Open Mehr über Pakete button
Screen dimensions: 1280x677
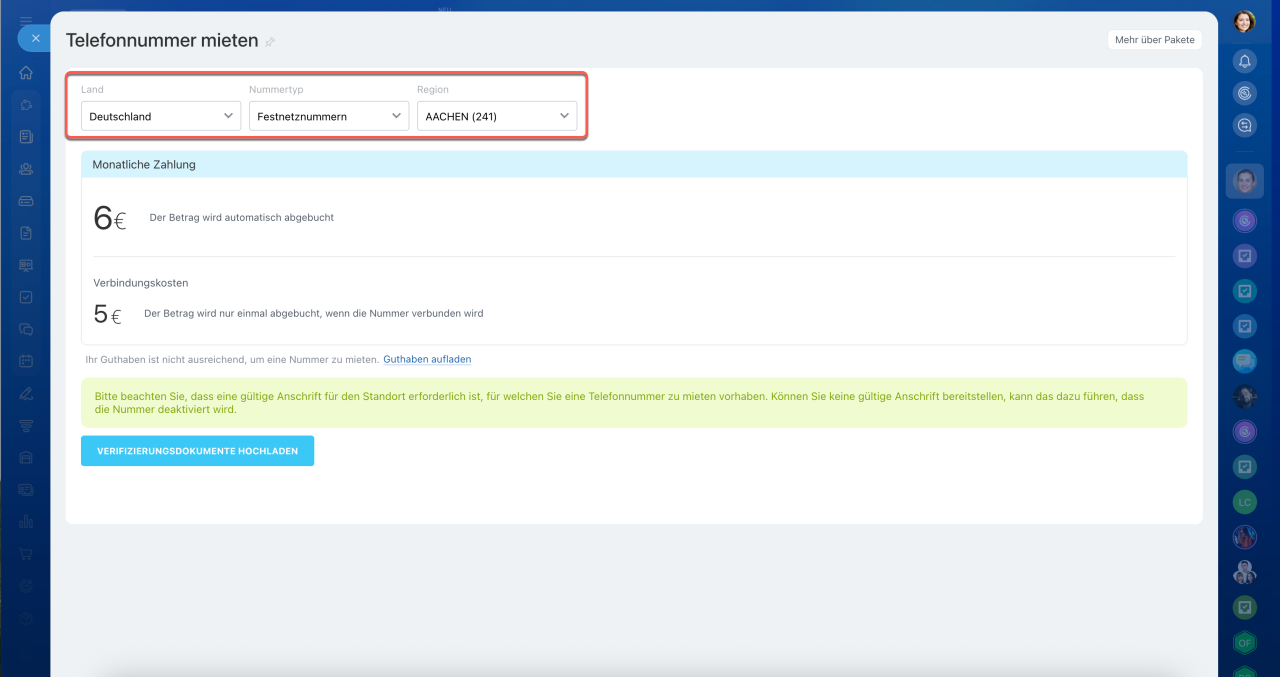pyautogui.click(x=1153, y=40)
